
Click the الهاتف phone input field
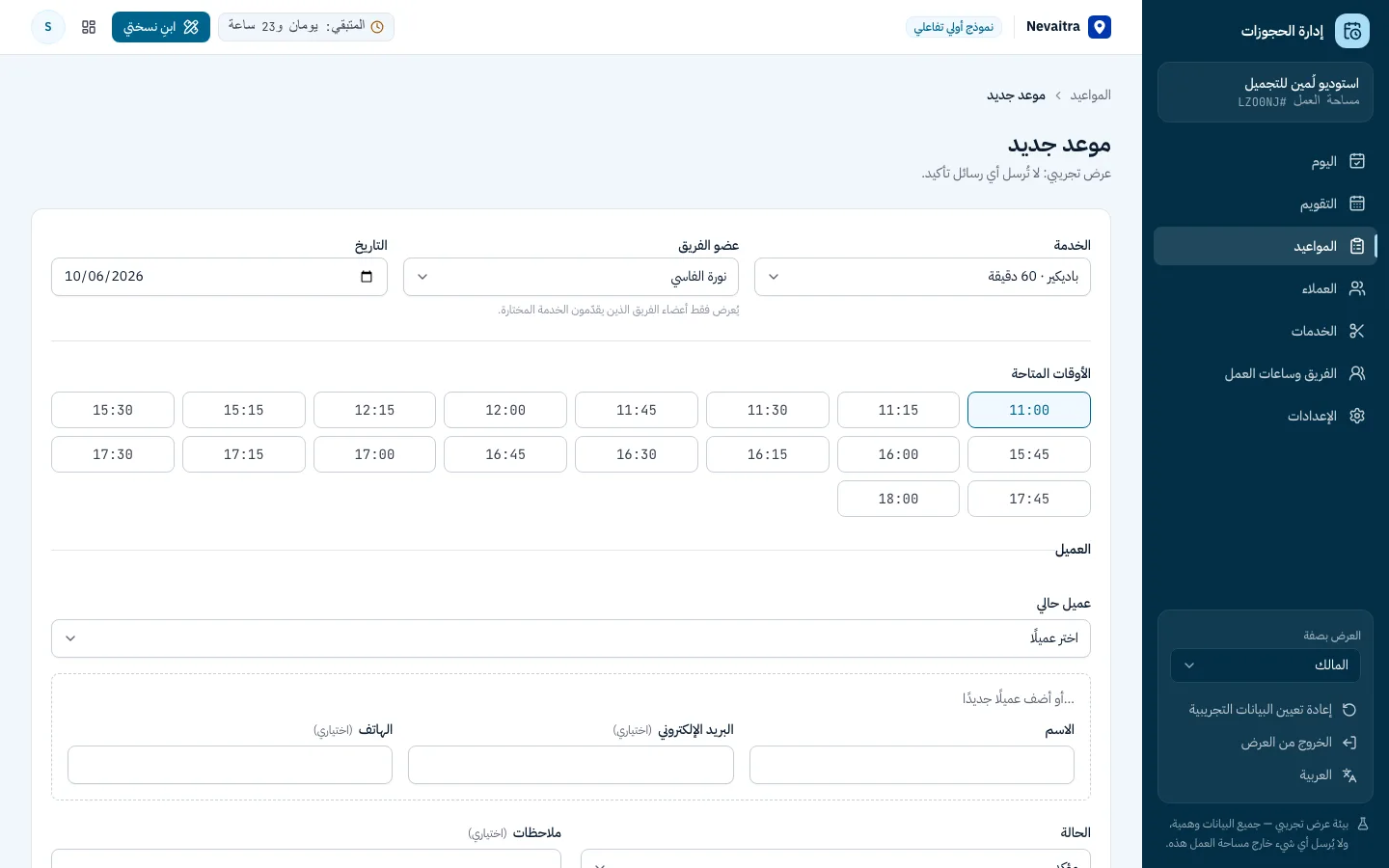coord(230,765)
